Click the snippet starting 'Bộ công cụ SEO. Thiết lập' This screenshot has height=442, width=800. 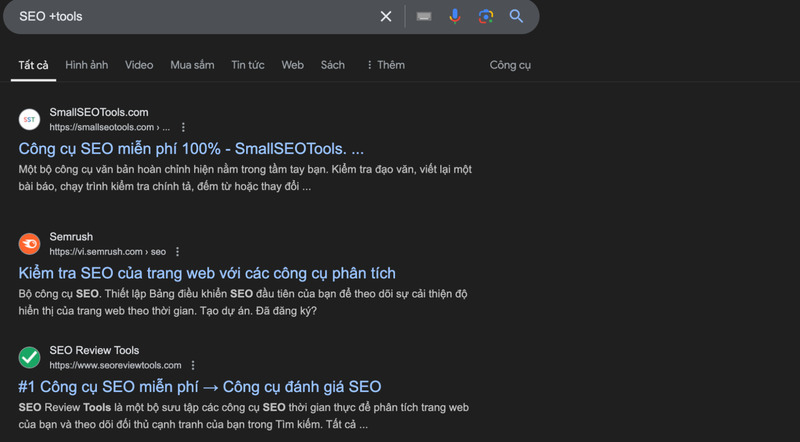243,302
